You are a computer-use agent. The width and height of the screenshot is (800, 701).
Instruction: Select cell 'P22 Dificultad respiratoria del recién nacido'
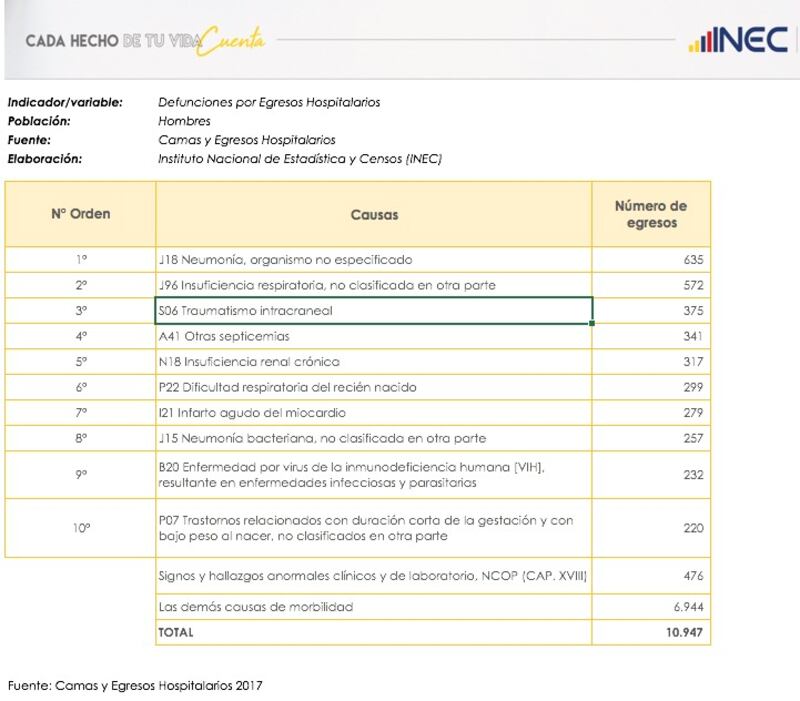click(374, 387)
